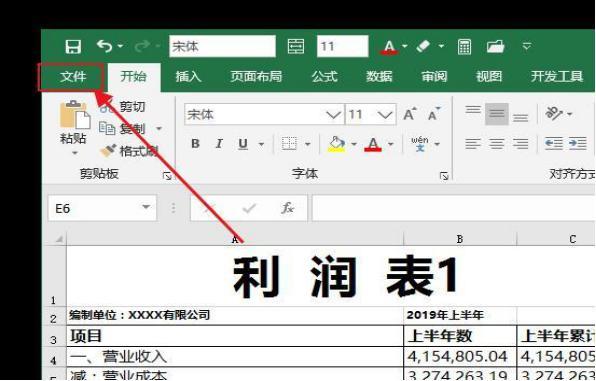Click the wén phonetic guide icon
Screen dimensions: 596x381
tap(420, 144)
